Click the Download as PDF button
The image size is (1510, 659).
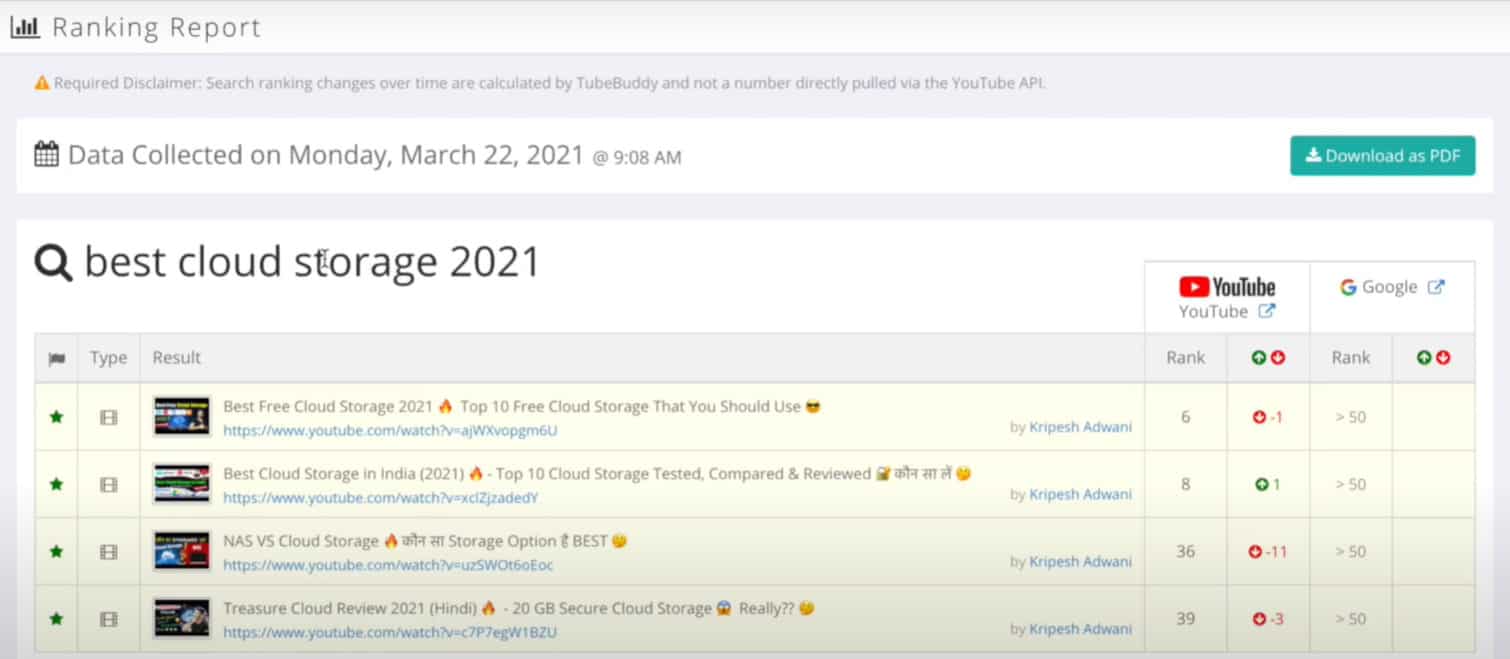pyautogui.click(x=1382, y=156)
